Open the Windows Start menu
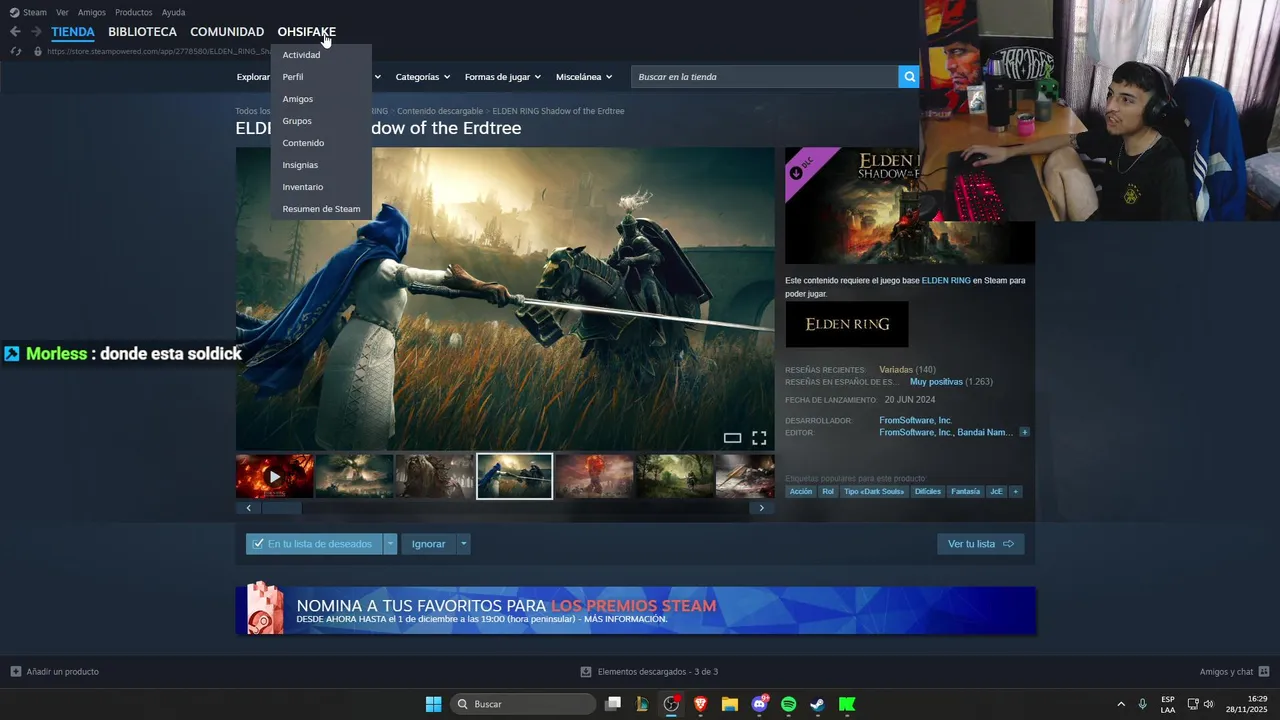Image resolution: width=1280 pixels, height=720 pixels. pos(433,704)
